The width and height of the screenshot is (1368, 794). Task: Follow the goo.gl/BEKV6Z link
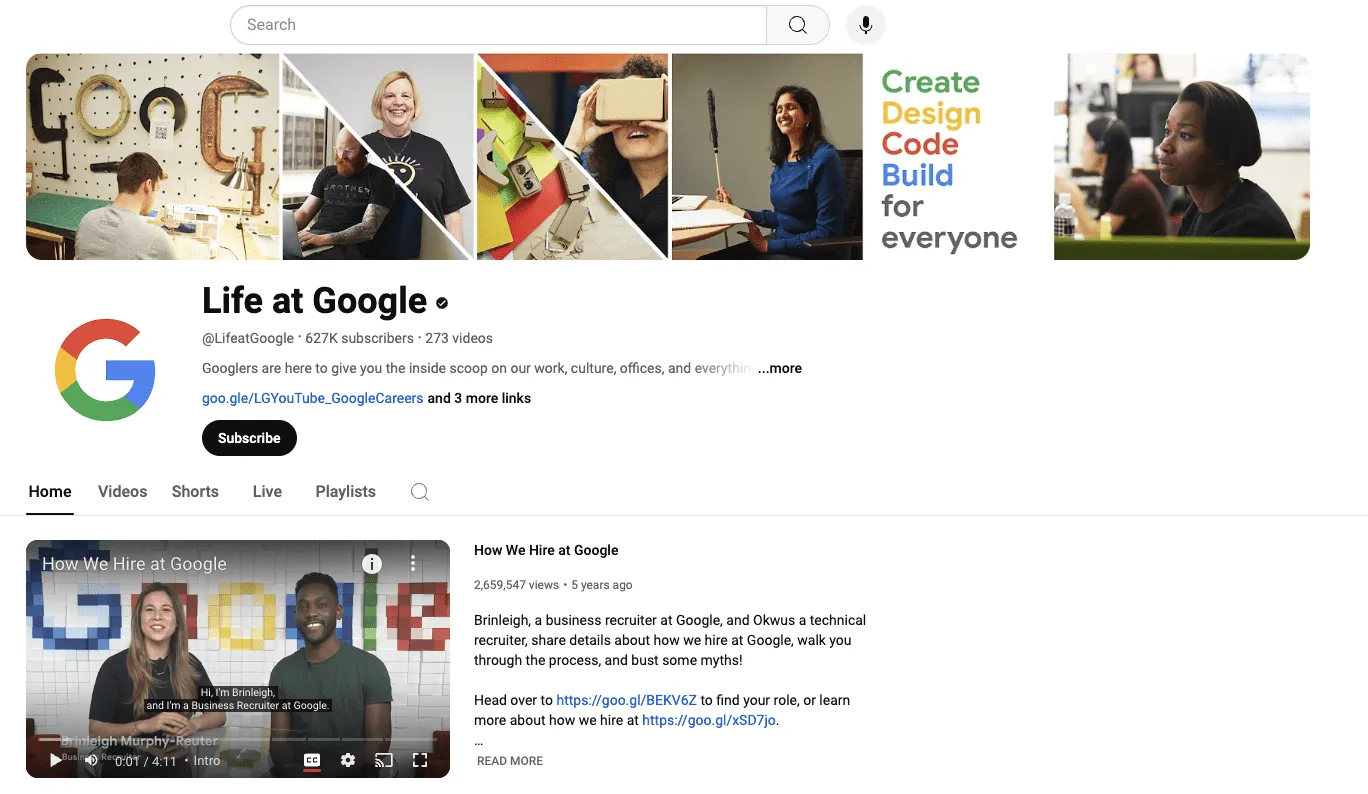pos(626,700)
